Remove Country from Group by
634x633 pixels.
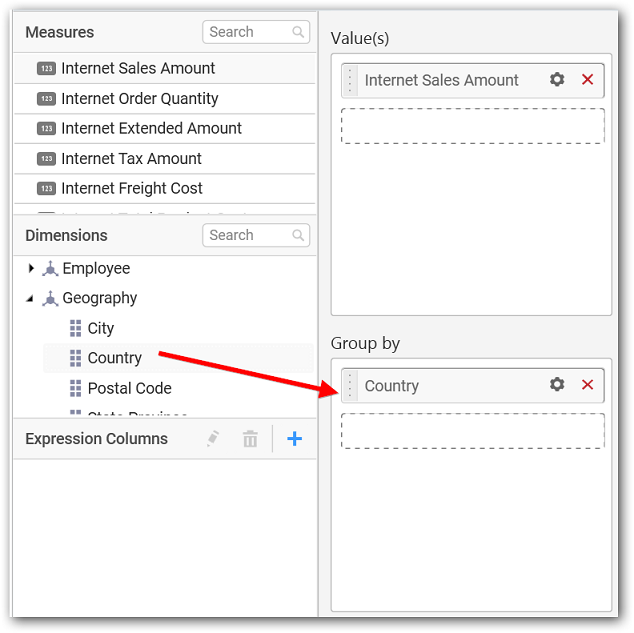point(587,384)
